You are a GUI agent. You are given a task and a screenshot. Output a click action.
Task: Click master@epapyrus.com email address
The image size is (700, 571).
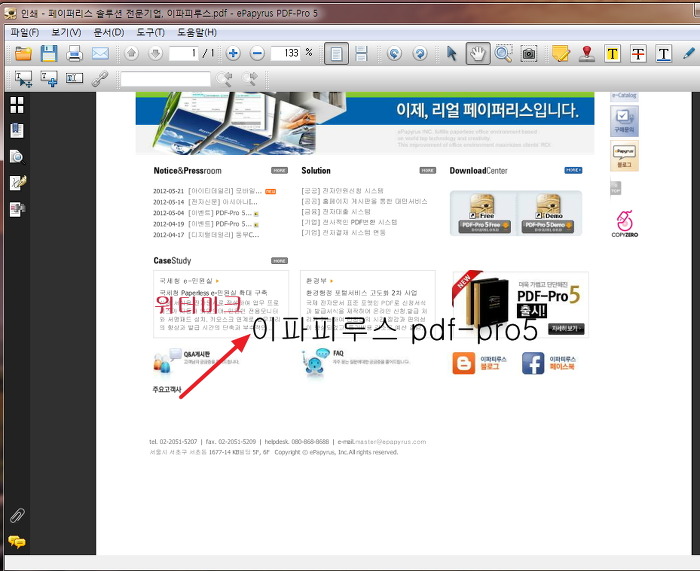pos(391,442)
